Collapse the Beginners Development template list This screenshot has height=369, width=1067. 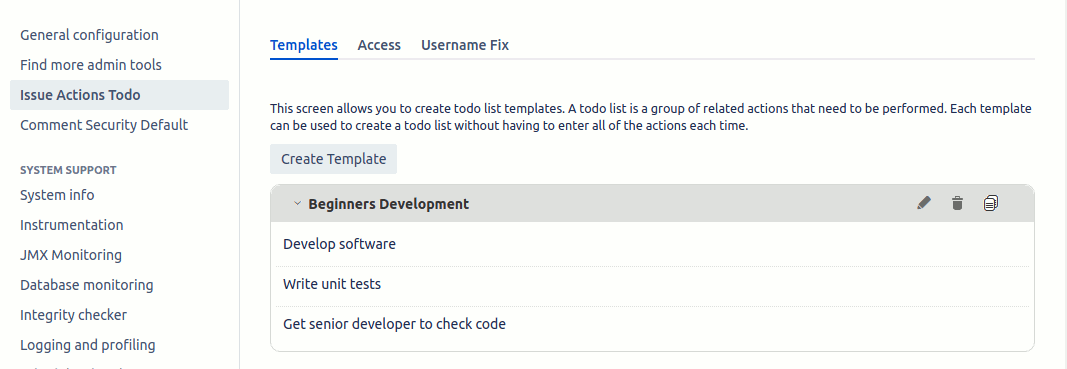(x=297, y=204)
